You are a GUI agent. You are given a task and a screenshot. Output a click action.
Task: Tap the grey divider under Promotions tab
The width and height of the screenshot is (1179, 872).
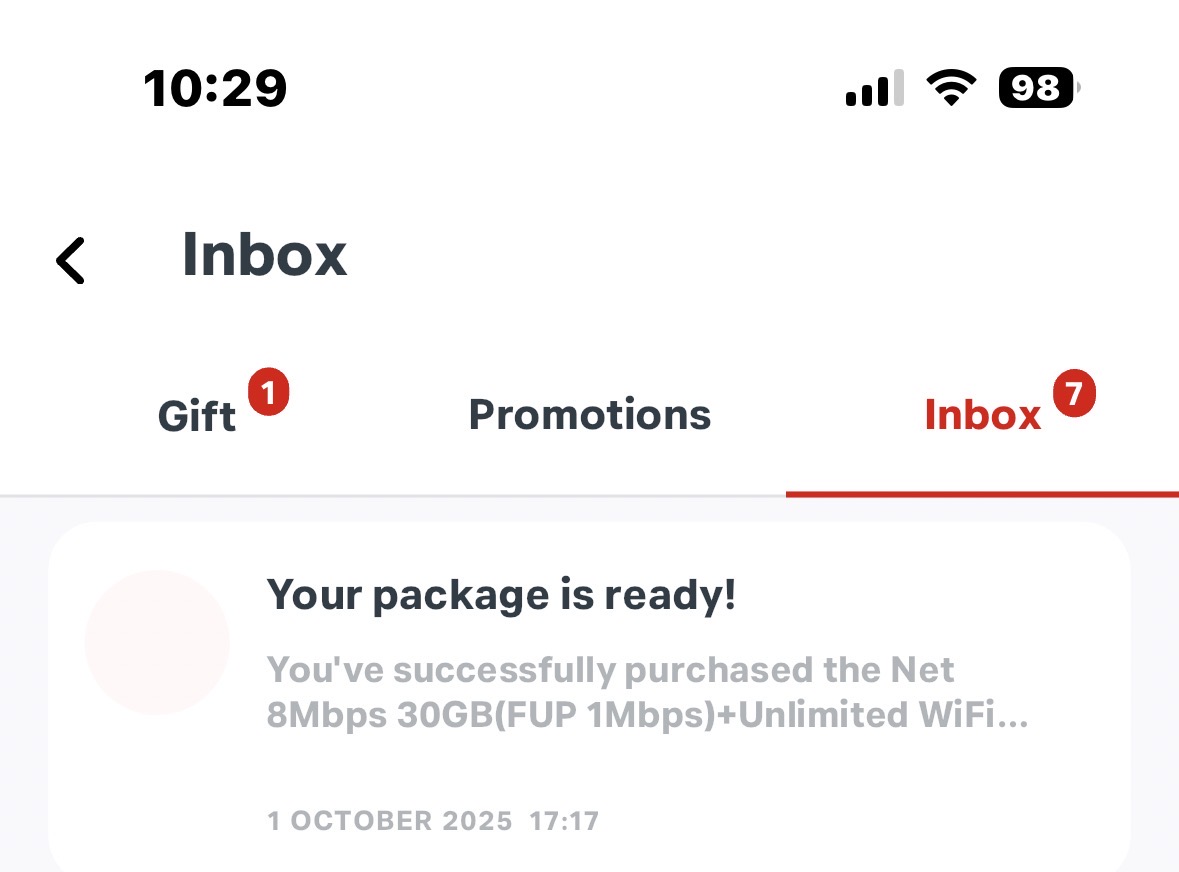click(590, 495)
